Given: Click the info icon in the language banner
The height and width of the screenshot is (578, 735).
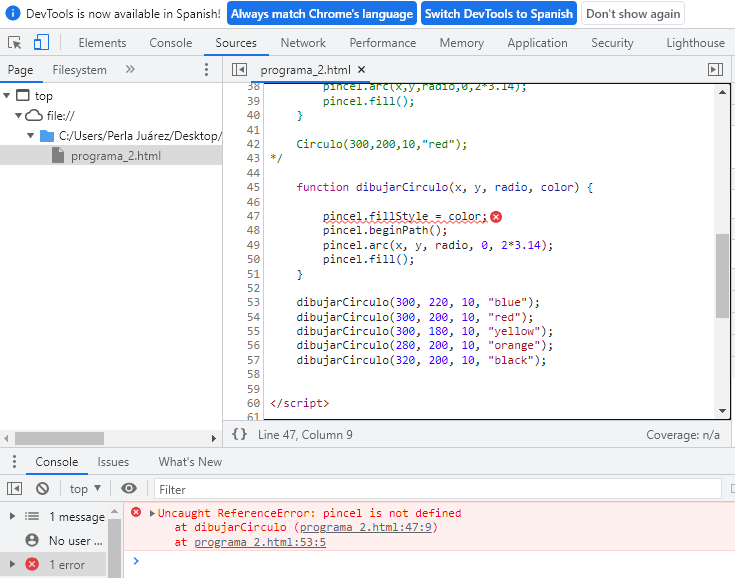Looking at the screenshot, I should pos(13,13).
